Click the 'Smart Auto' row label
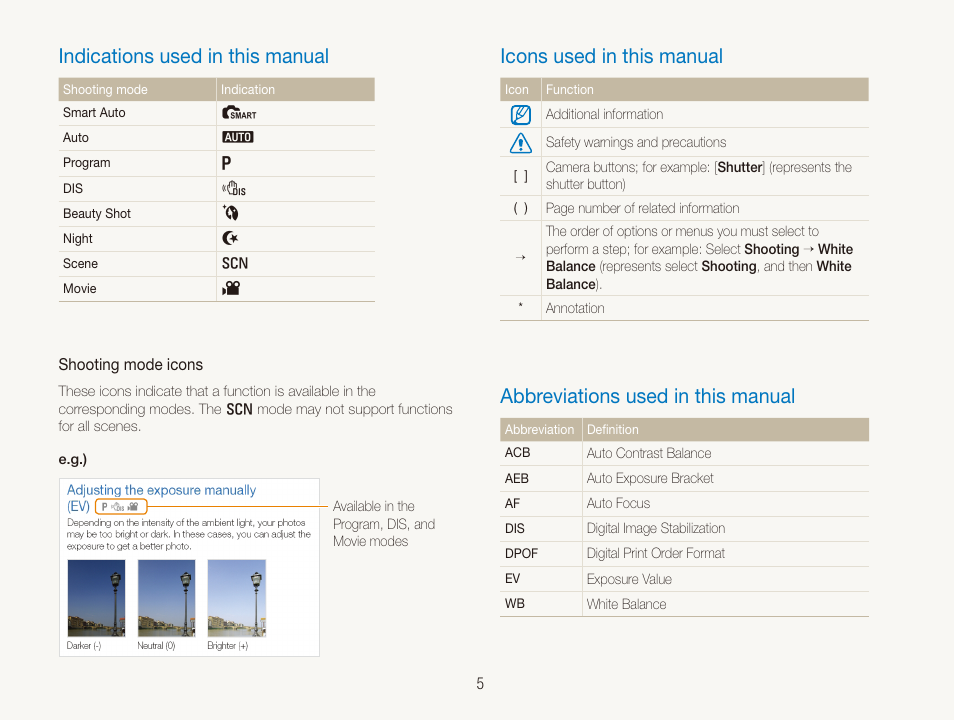Screen dimensions: 954x720 [94, 113]
